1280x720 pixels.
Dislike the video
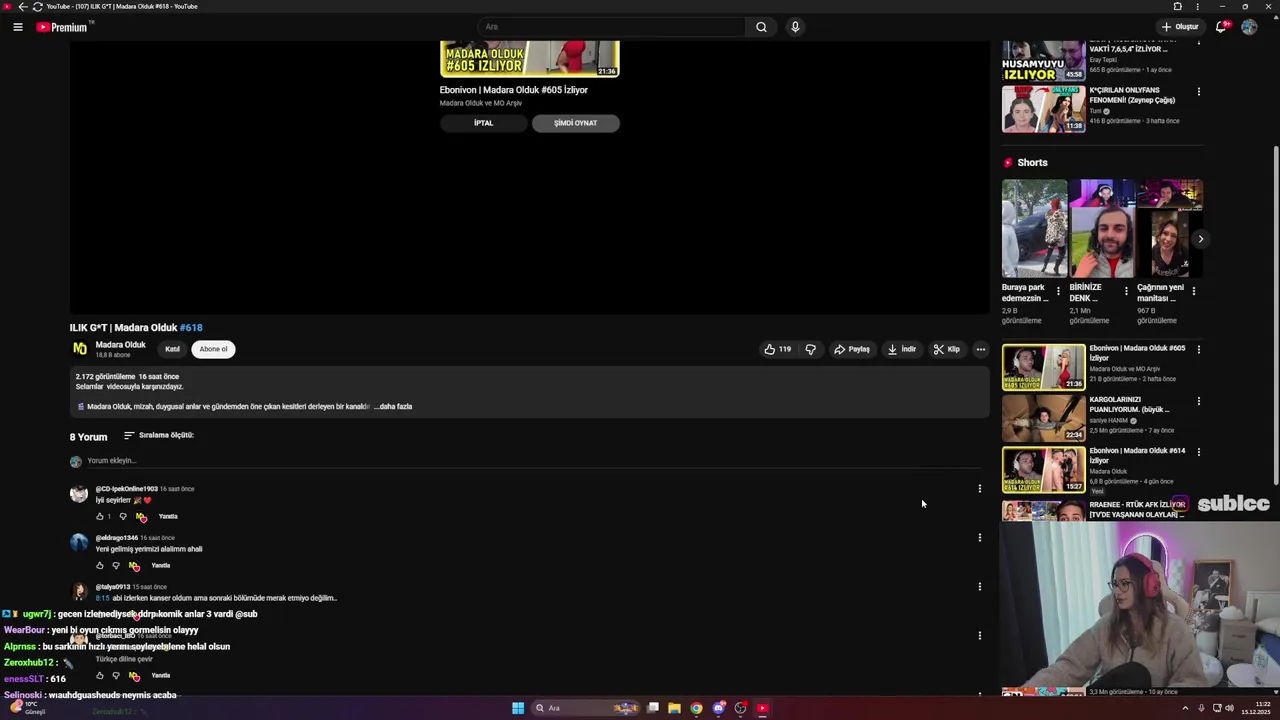(811, 349)
